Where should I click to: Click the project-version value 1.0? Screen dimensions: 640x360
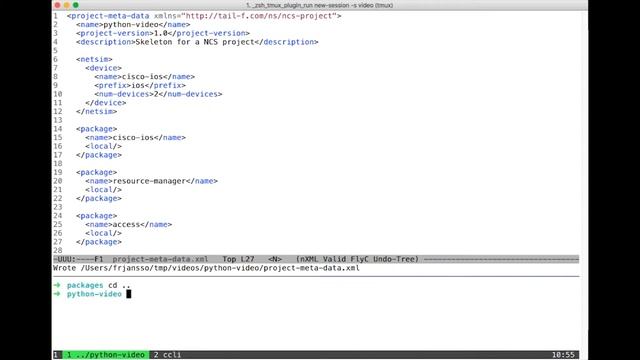(x=160, y=33)
